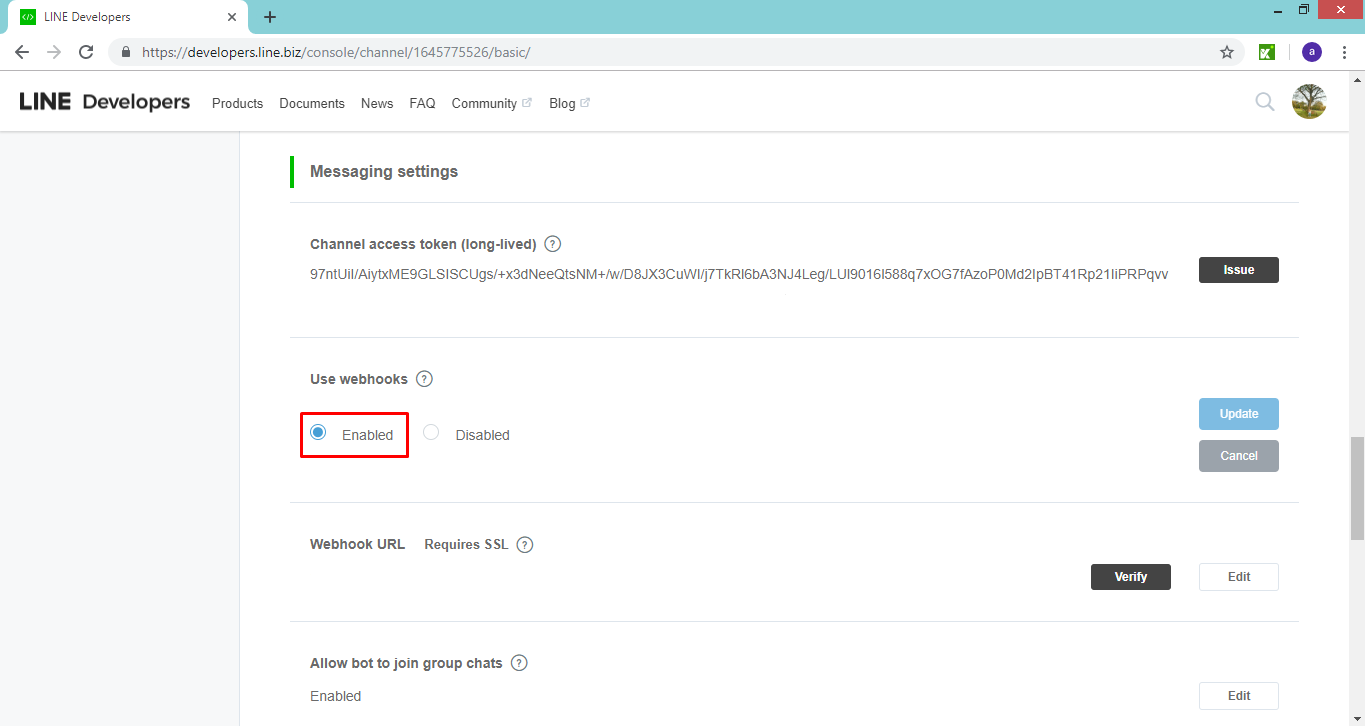The image size is (1365, 726).
Task: Open the purple Chrome profile avatar
Action: tap(1311, 52)
